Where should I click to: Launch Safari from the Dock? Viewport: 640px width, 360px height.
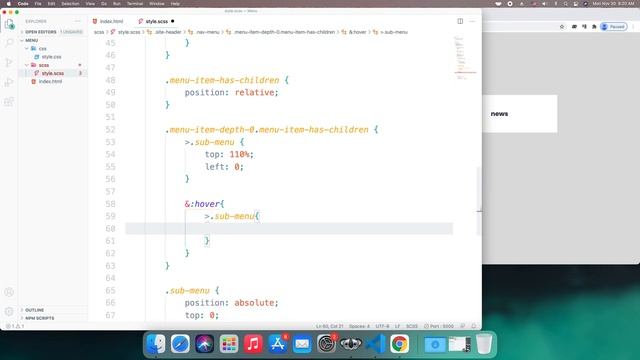(180, 344)
